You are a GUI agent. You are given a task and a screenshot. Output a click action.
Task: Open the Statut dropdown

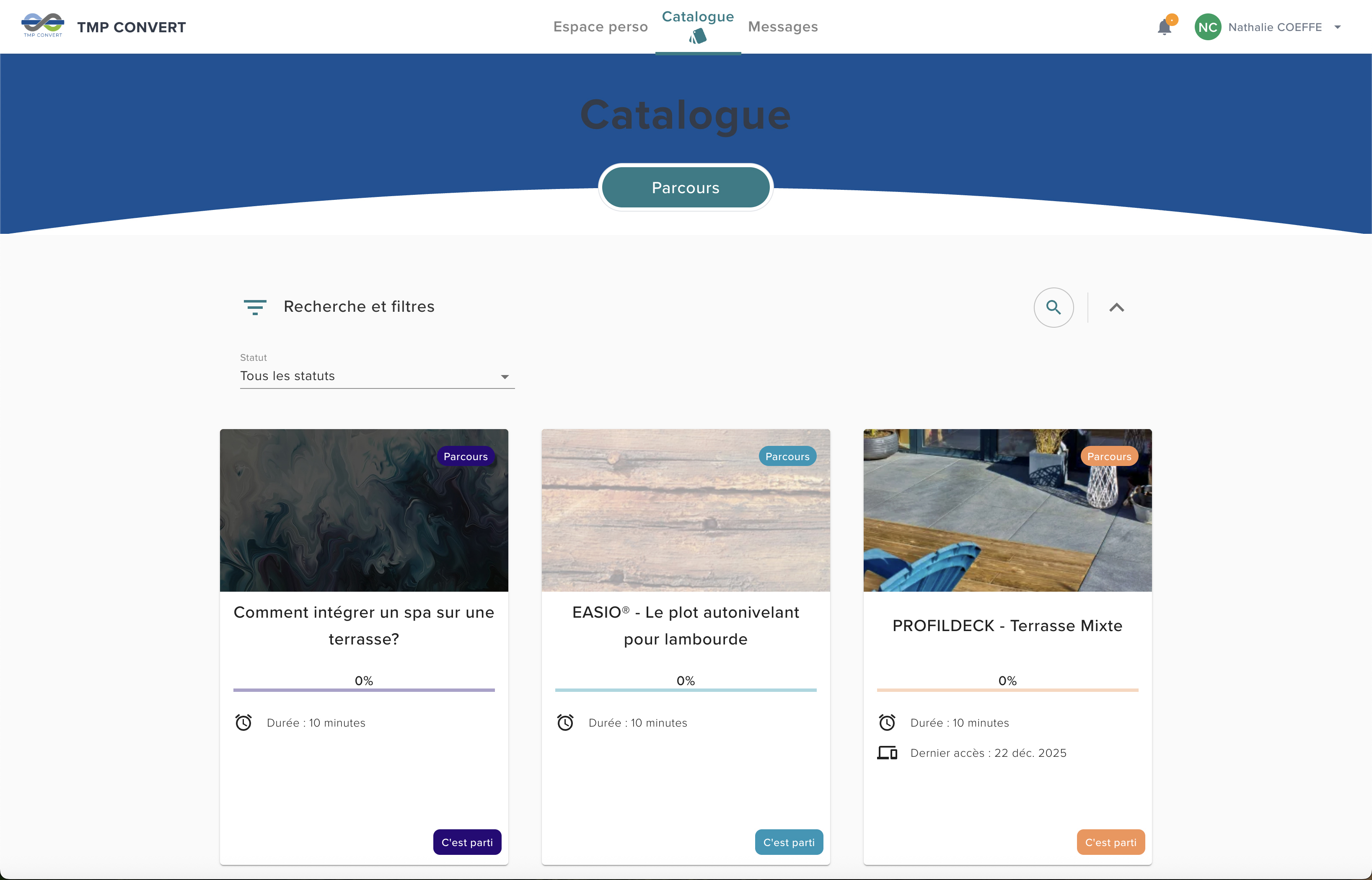[x=377, y=376]
